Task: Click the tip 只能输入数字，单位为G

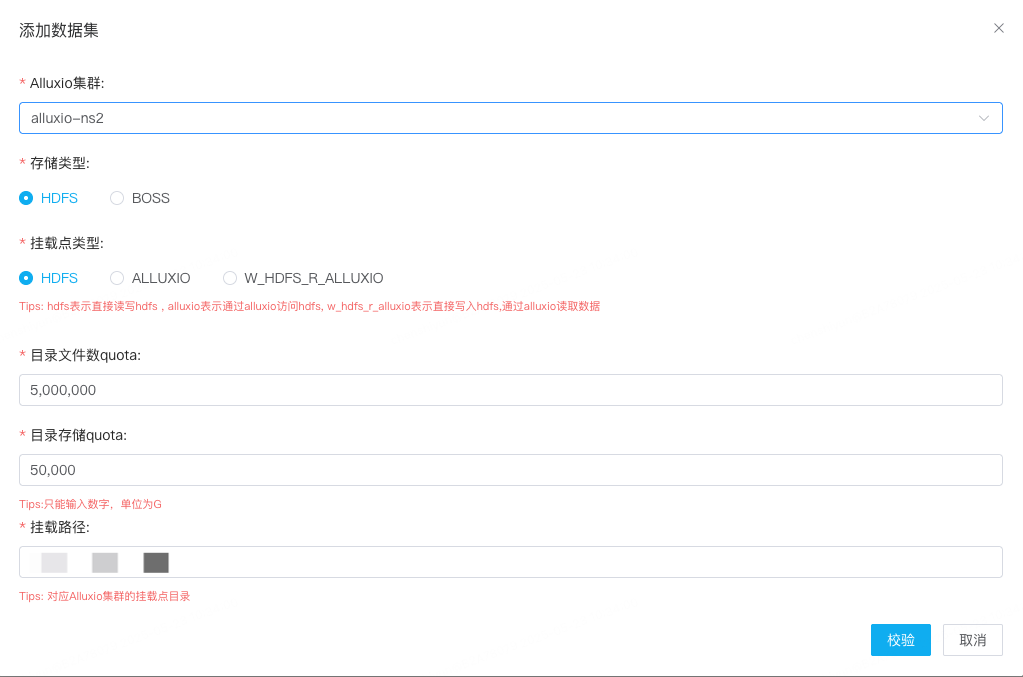Action: 90,504
